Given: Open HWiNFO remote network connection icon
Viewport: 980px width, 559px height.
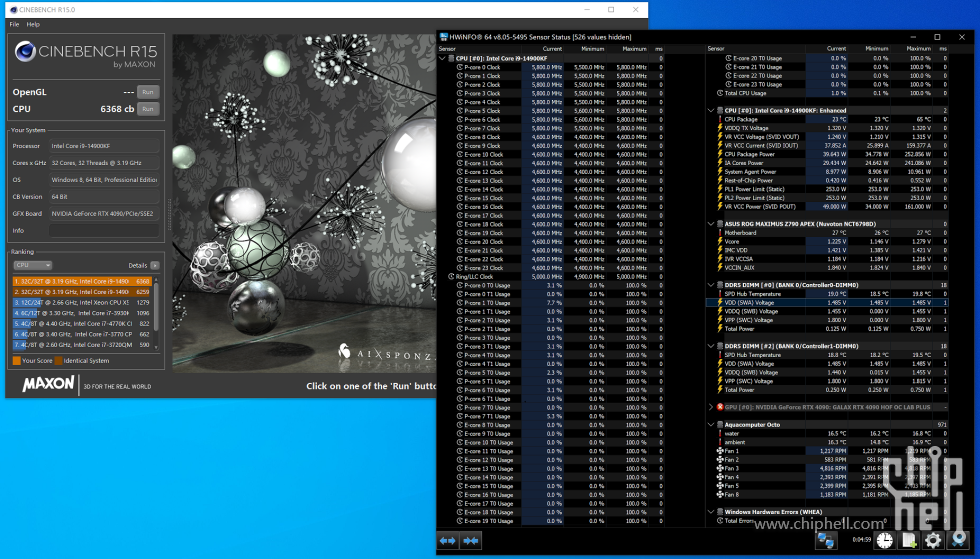Looking at the screenshot, I should click(826, 540).
